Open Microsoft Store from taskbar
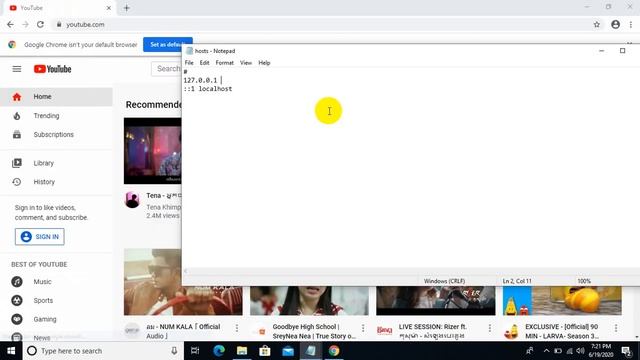This screenshot has height=360, width=640. [x=265, y=351]
